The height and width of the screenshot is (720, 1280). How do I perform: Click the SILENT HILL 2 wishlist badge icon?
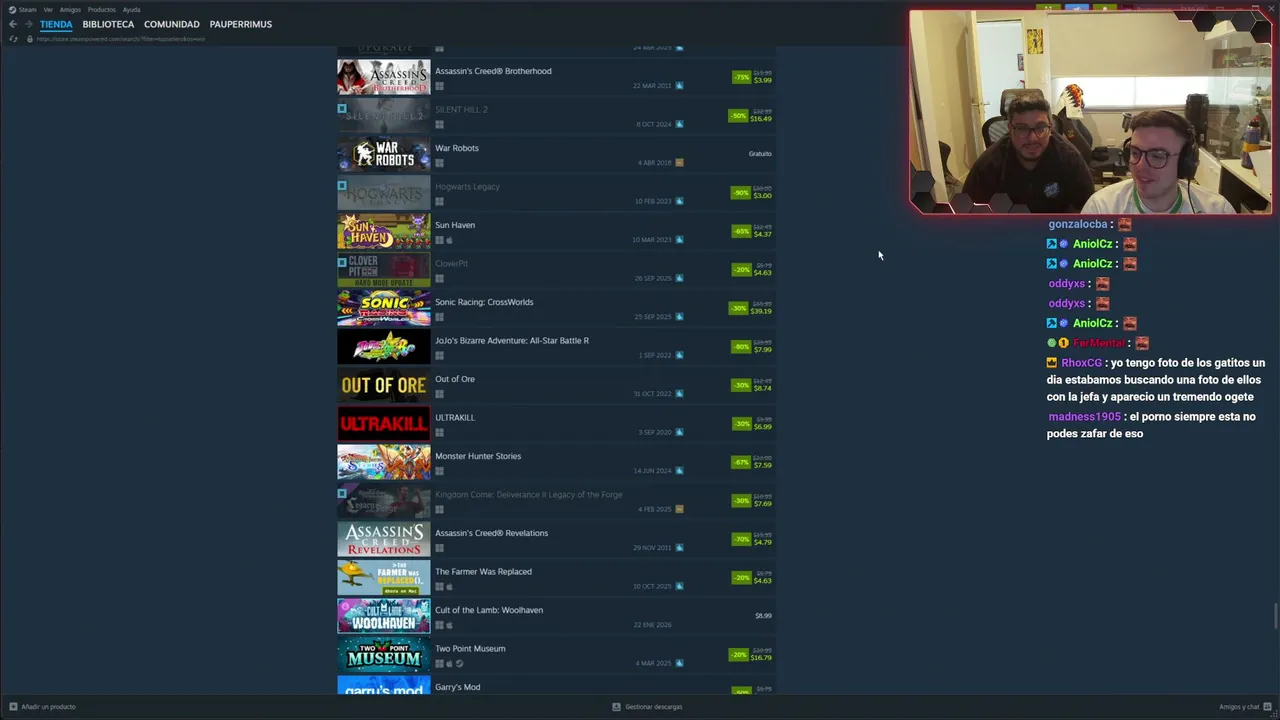coord(342,108)
